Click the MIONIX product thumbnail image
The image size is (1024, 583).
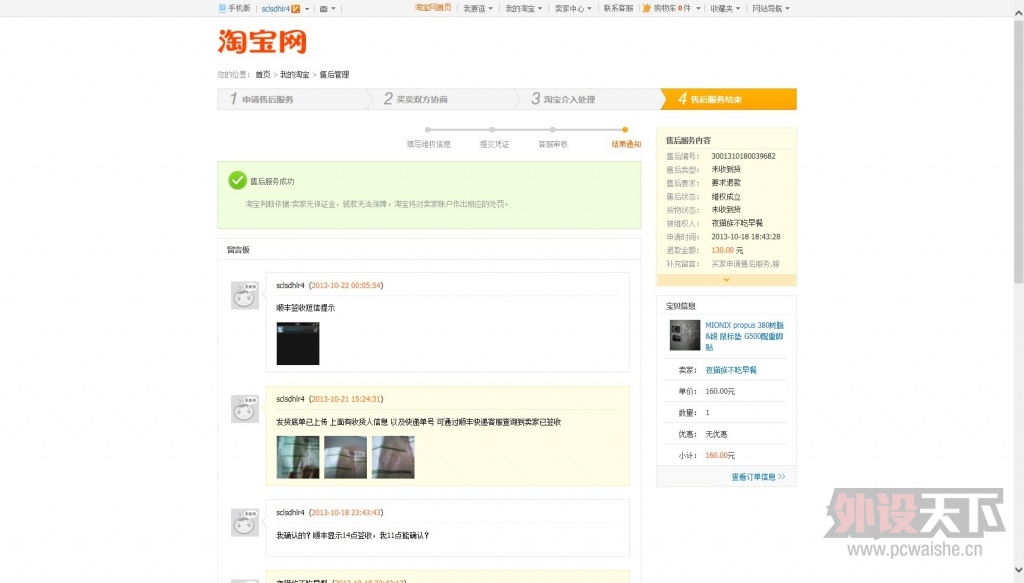[x=684, y=335]
